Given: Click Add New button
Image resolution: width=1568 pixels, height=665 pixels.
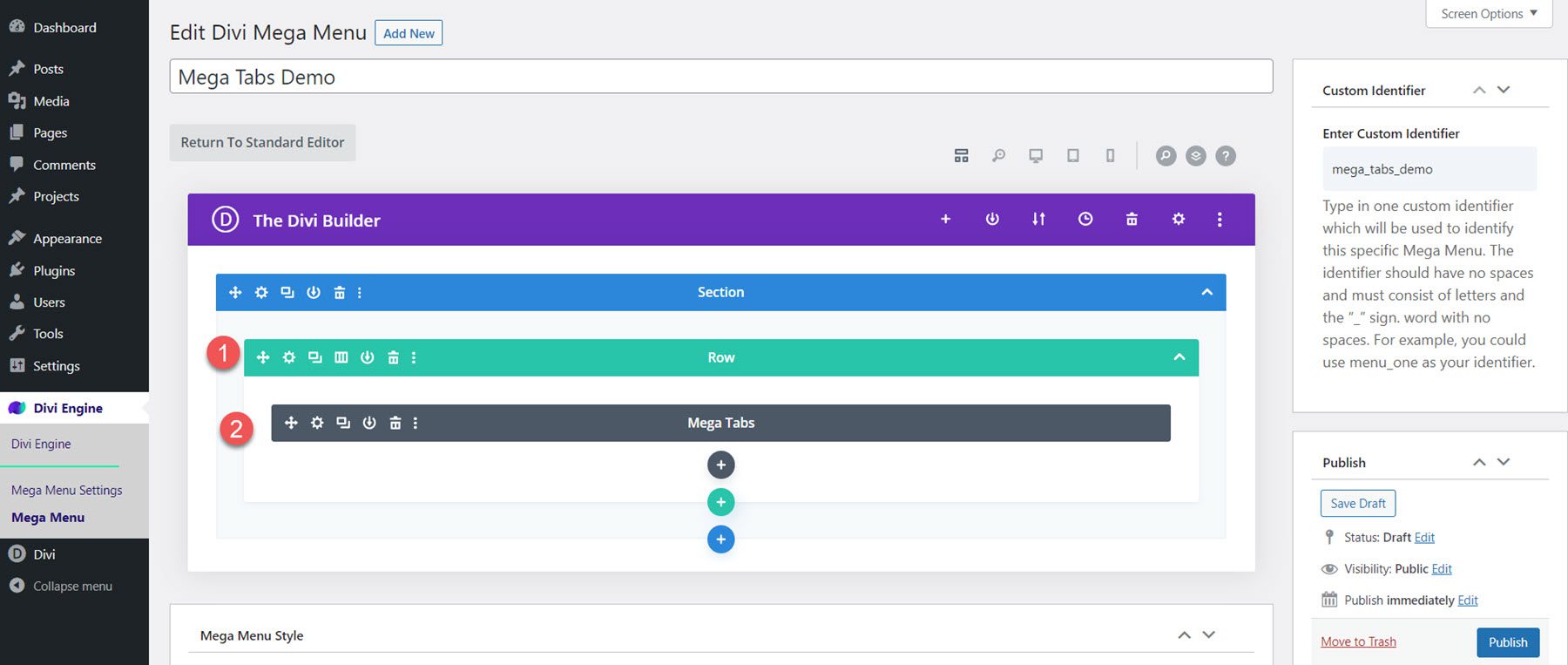Looking at the screenshot, I should click(409, 33).
